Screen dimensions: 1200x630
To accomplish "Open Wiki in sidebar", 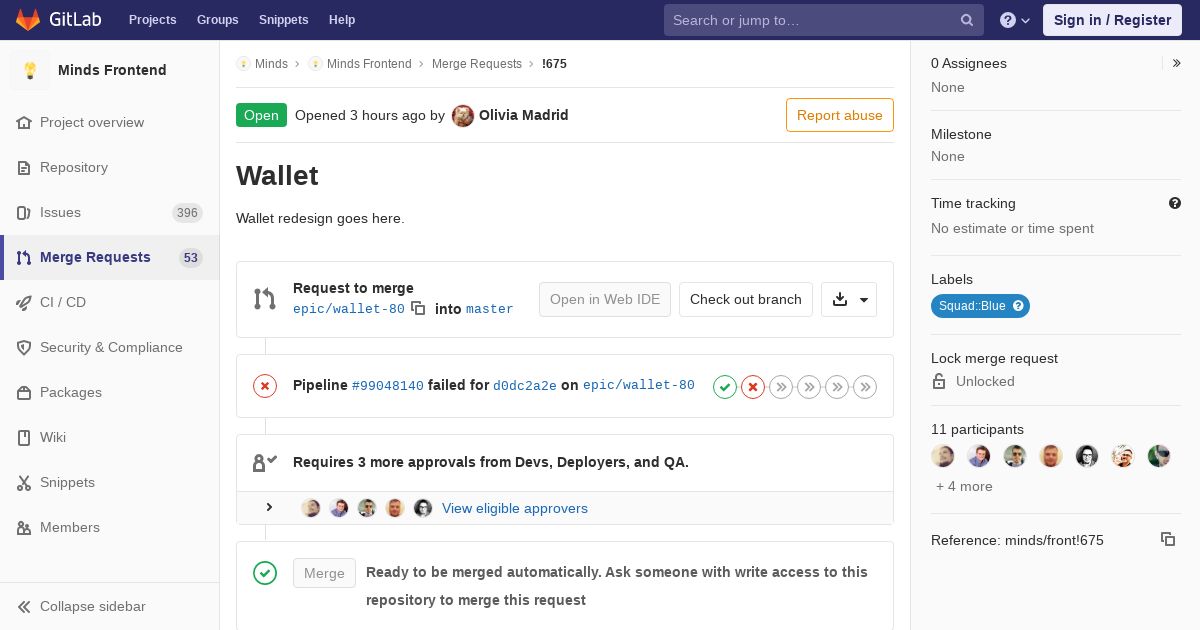I will tap(109, 437).
